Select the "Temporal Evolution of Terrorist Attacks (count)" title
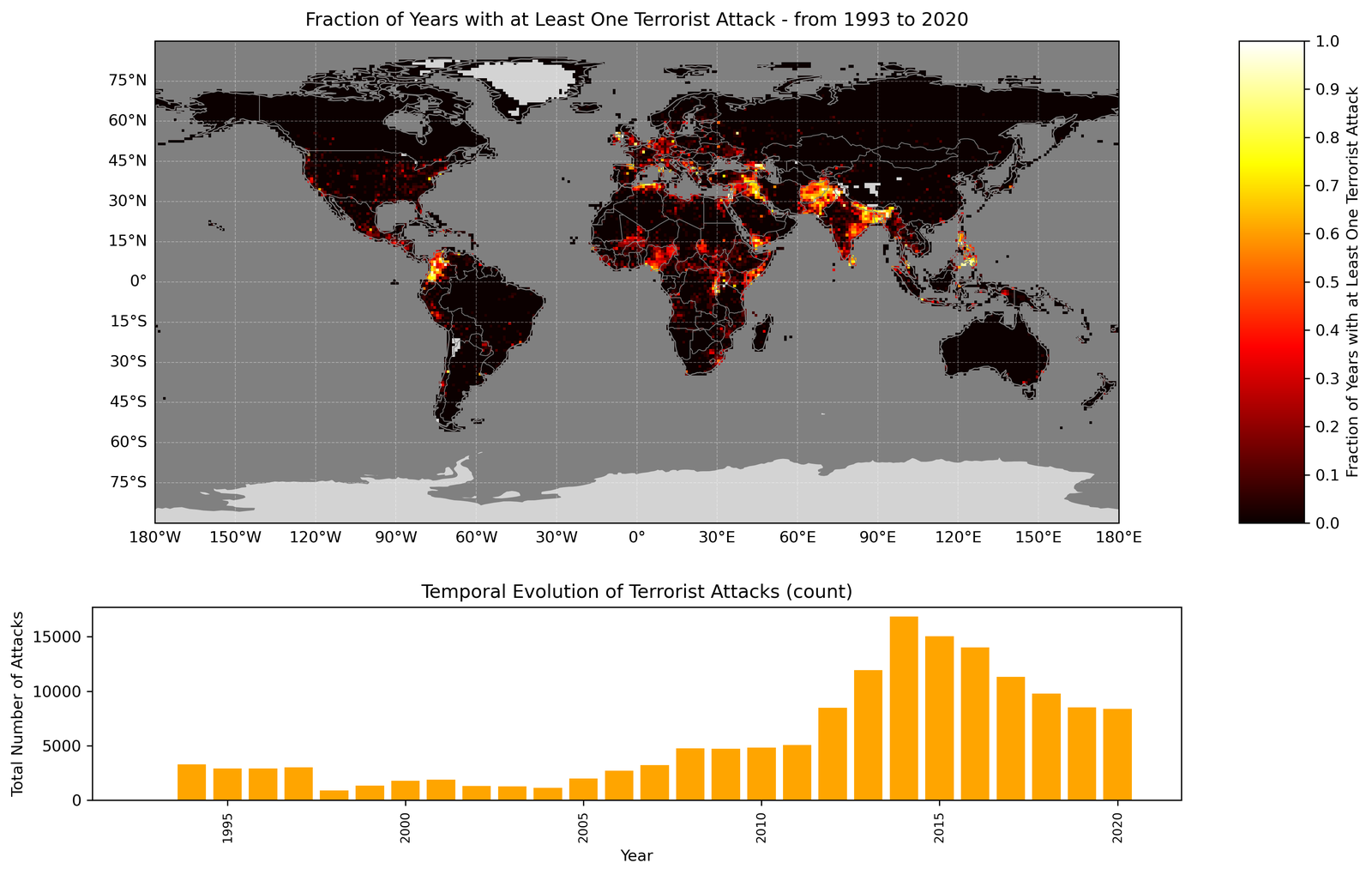The height and width of the screenshot is (875, 1372). [636, 592]
